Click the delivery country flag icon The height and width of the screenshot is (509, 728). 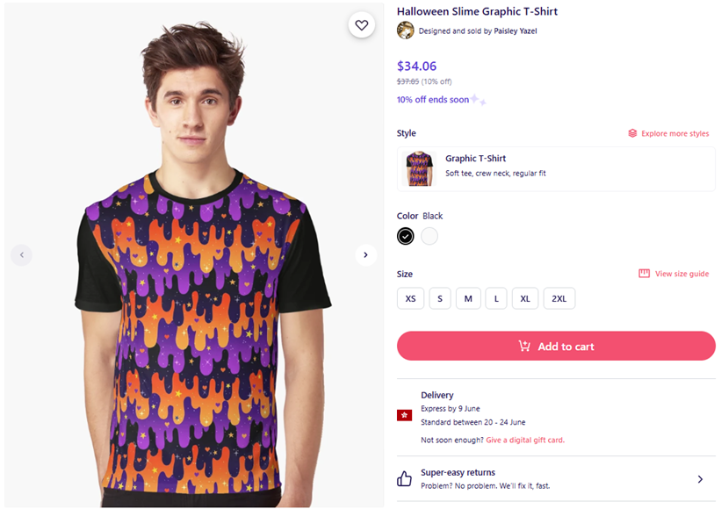click(404, 415)
